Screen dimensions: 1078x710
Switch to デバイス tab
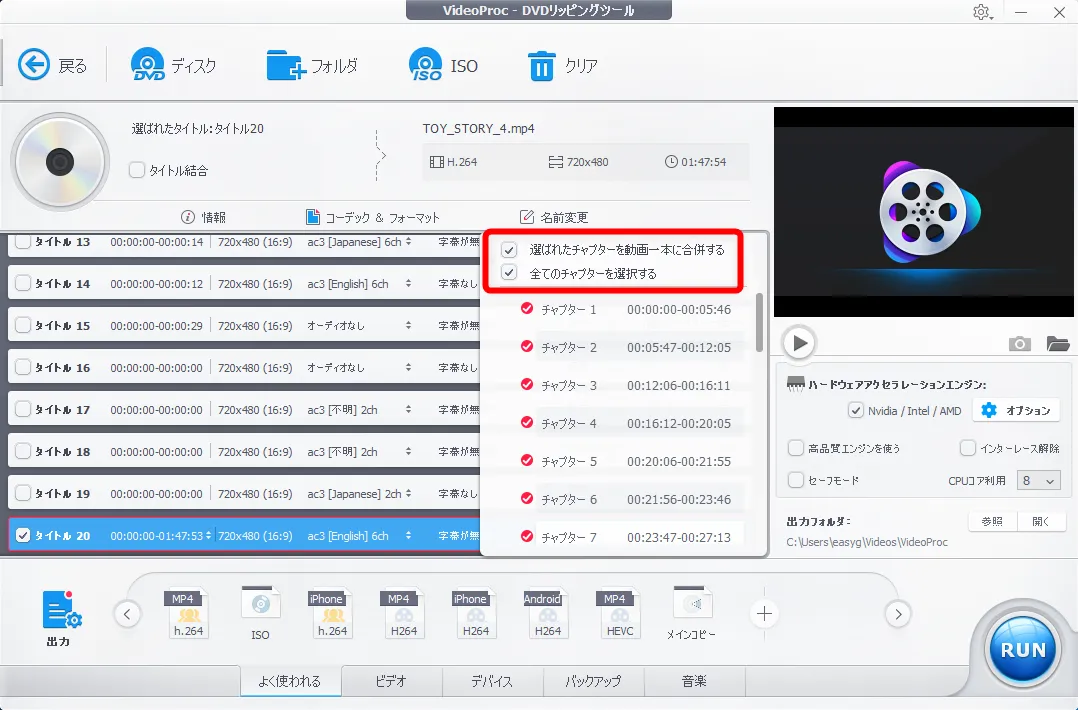click(492, 681)
